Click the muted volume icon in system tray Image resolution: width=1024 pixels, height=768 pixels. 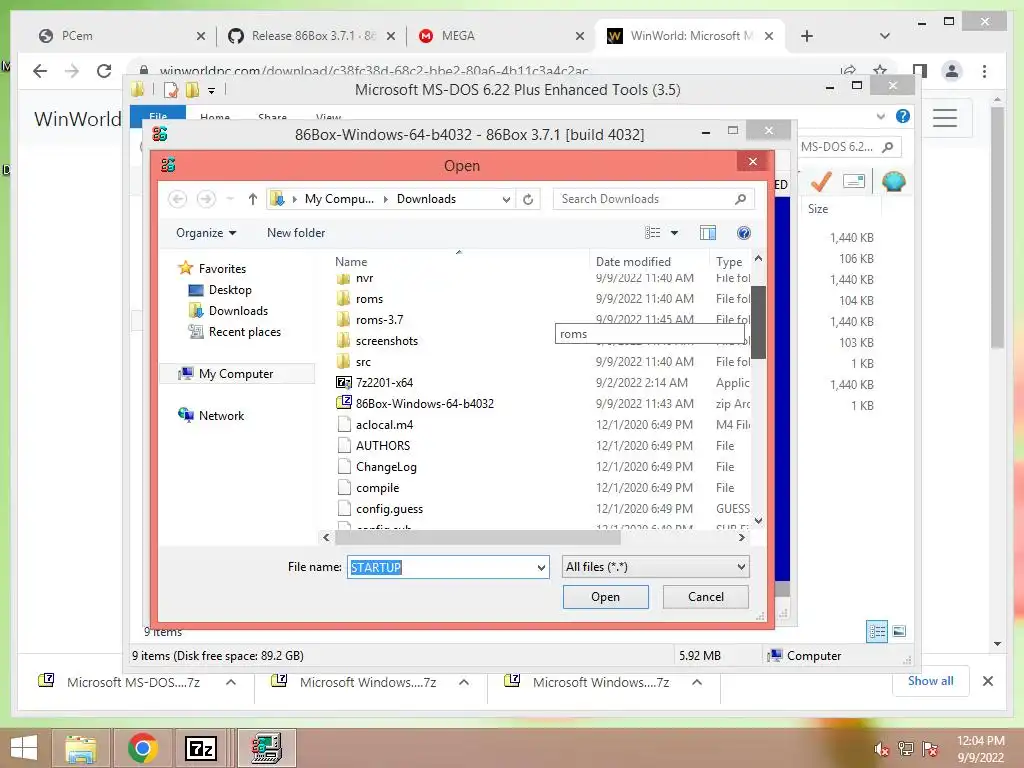pos(881,749)
